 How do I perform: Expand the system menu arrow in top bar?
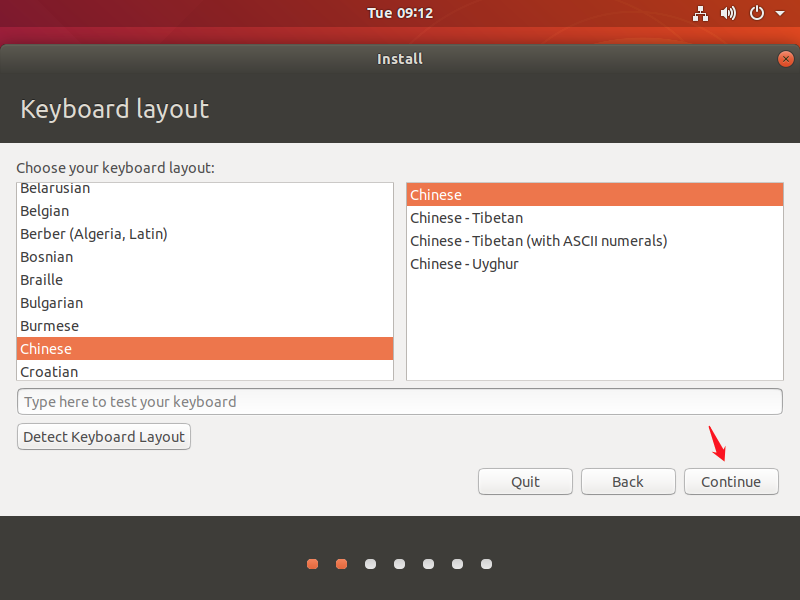[x=780, y=13]
